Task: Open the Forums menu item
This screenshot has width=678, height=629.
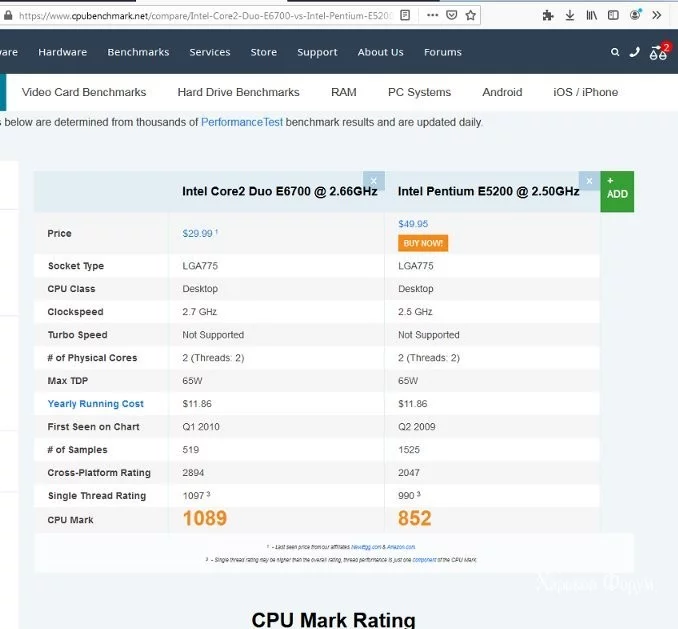Action: pyautogui.click(x=443, y=52)
